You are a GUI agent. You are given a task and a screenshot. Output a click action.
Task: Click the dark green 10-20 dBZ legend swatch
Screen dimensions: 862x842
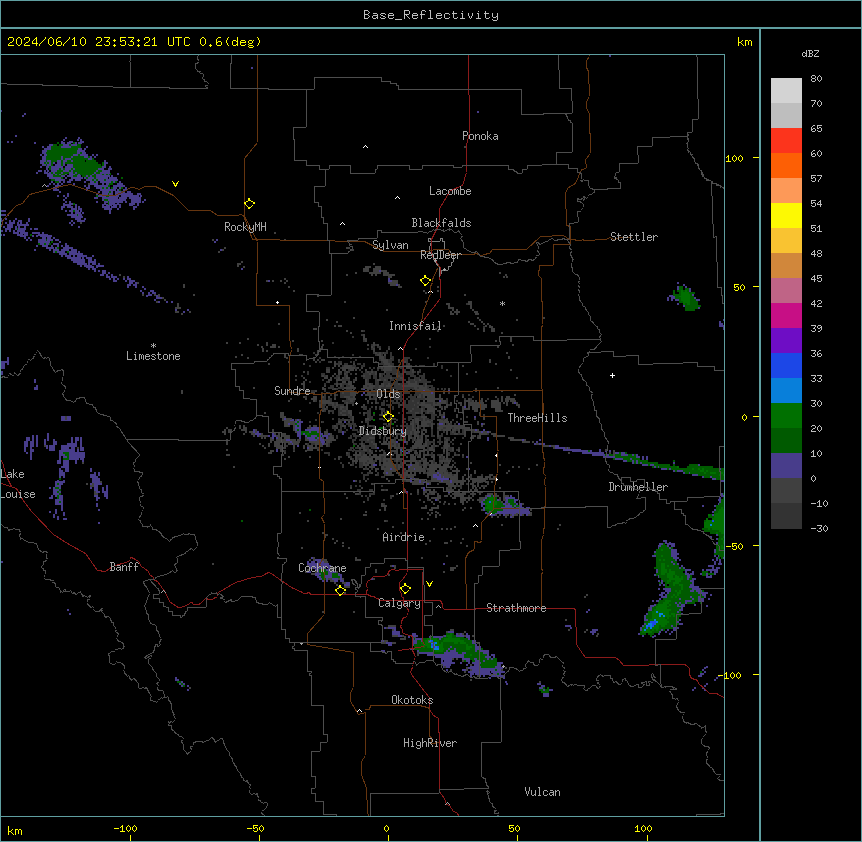click(786, 440)
